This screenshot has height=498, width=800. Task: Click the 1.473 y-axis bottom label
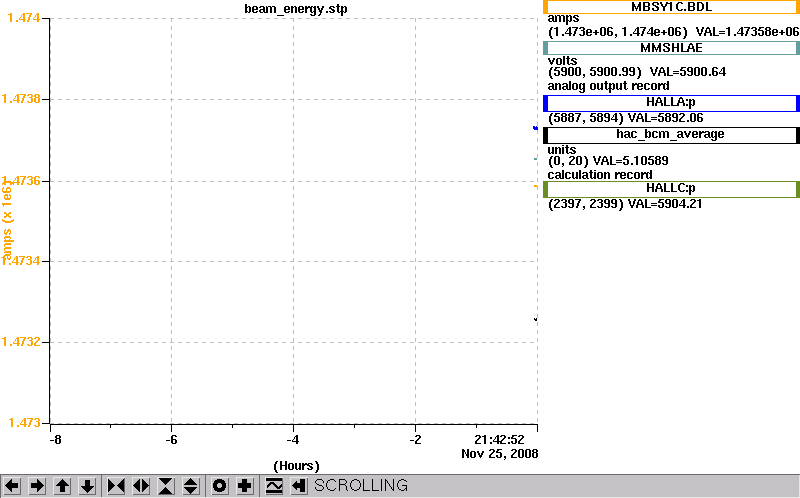tap(24, 423)
